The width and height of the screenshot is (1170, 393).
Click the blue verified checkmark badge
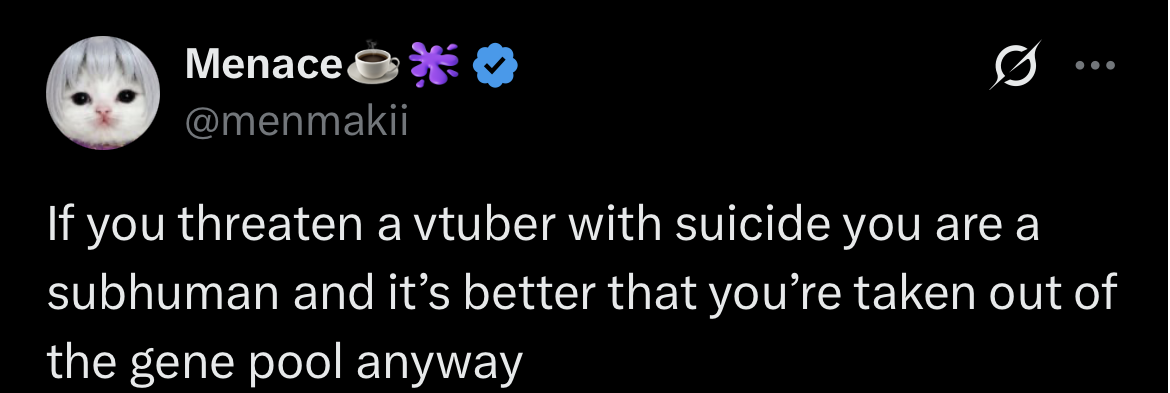point(497,66)
